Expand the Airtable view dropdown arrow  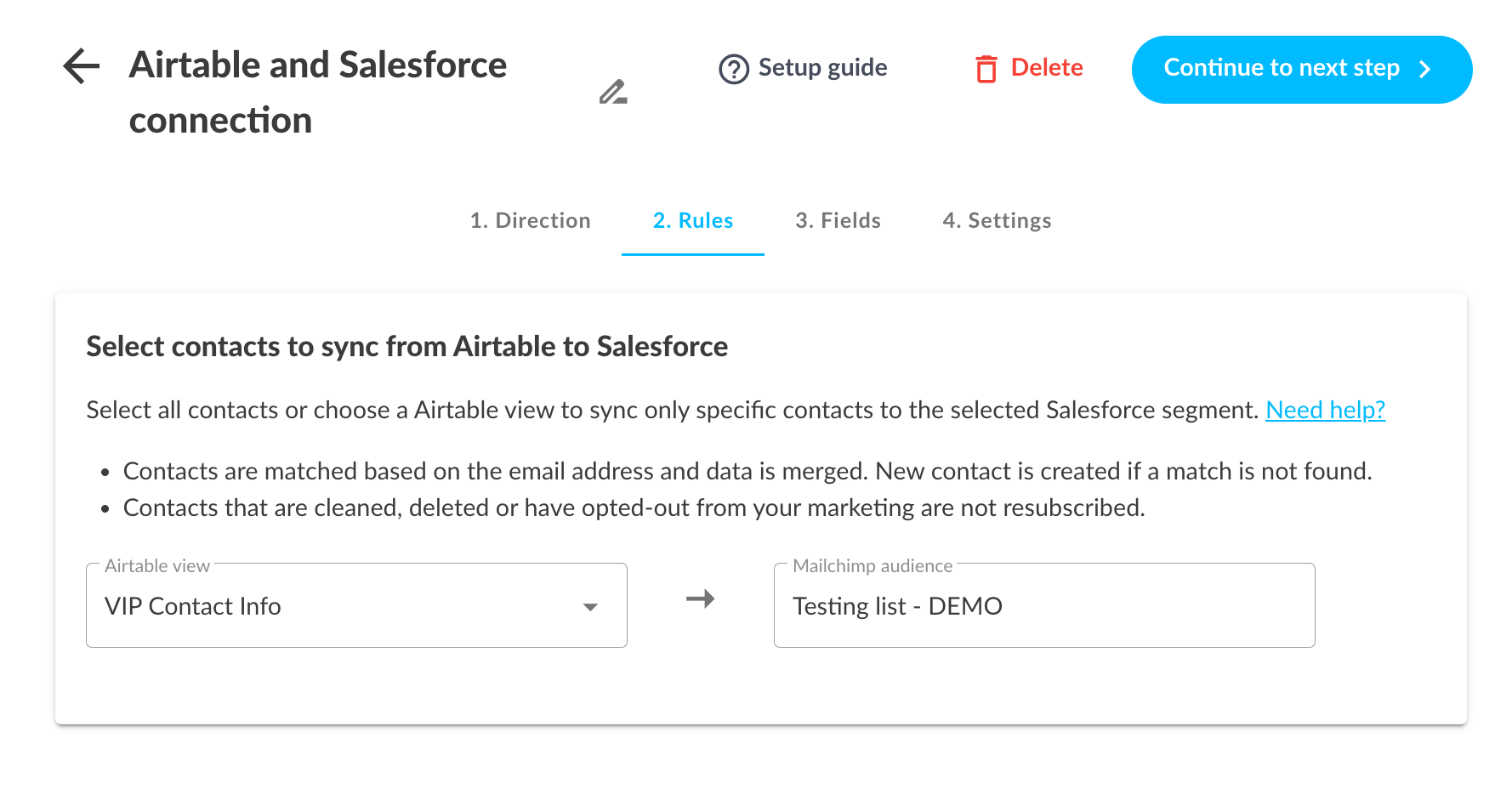click(590, 607)
